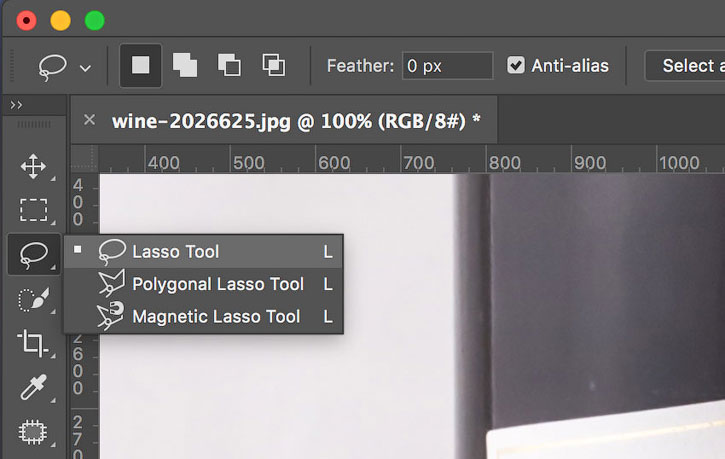The width and height of the screenshot is (725, 459).
Task: Toggle the Anti-alias checkbox
Action: (516, 65)
